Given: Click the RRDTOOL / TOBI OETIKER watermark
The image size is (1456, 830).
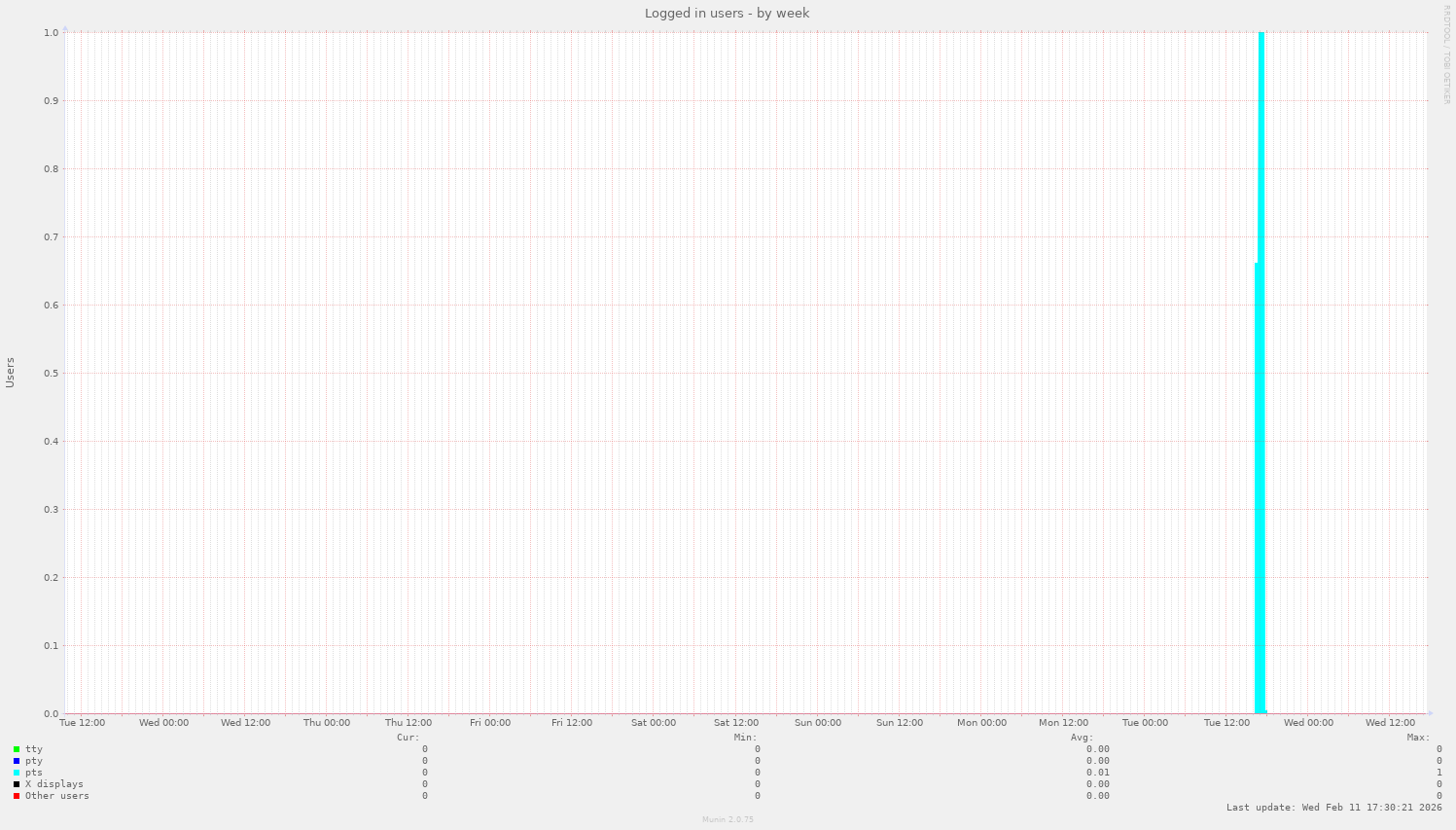Looking at the screenshot, I should tap(1446, 54).
